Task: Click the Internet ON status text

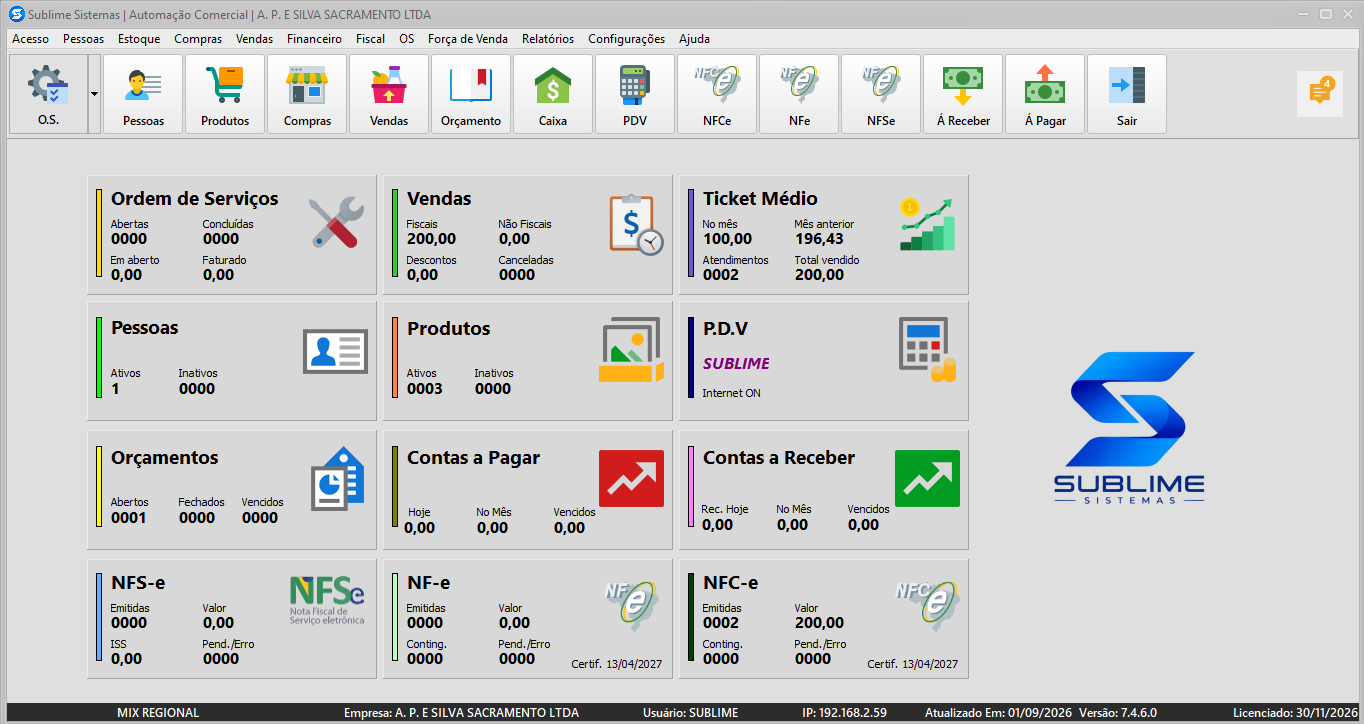Action: click(x=731, y=393)
